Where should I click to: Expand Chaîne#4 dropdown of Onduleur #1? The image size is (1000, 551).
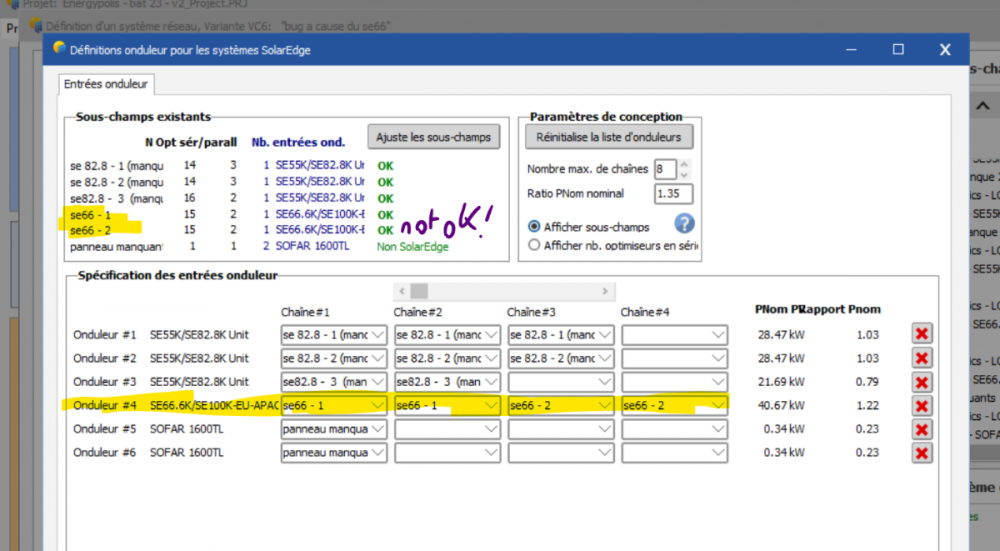click(717, 334)
